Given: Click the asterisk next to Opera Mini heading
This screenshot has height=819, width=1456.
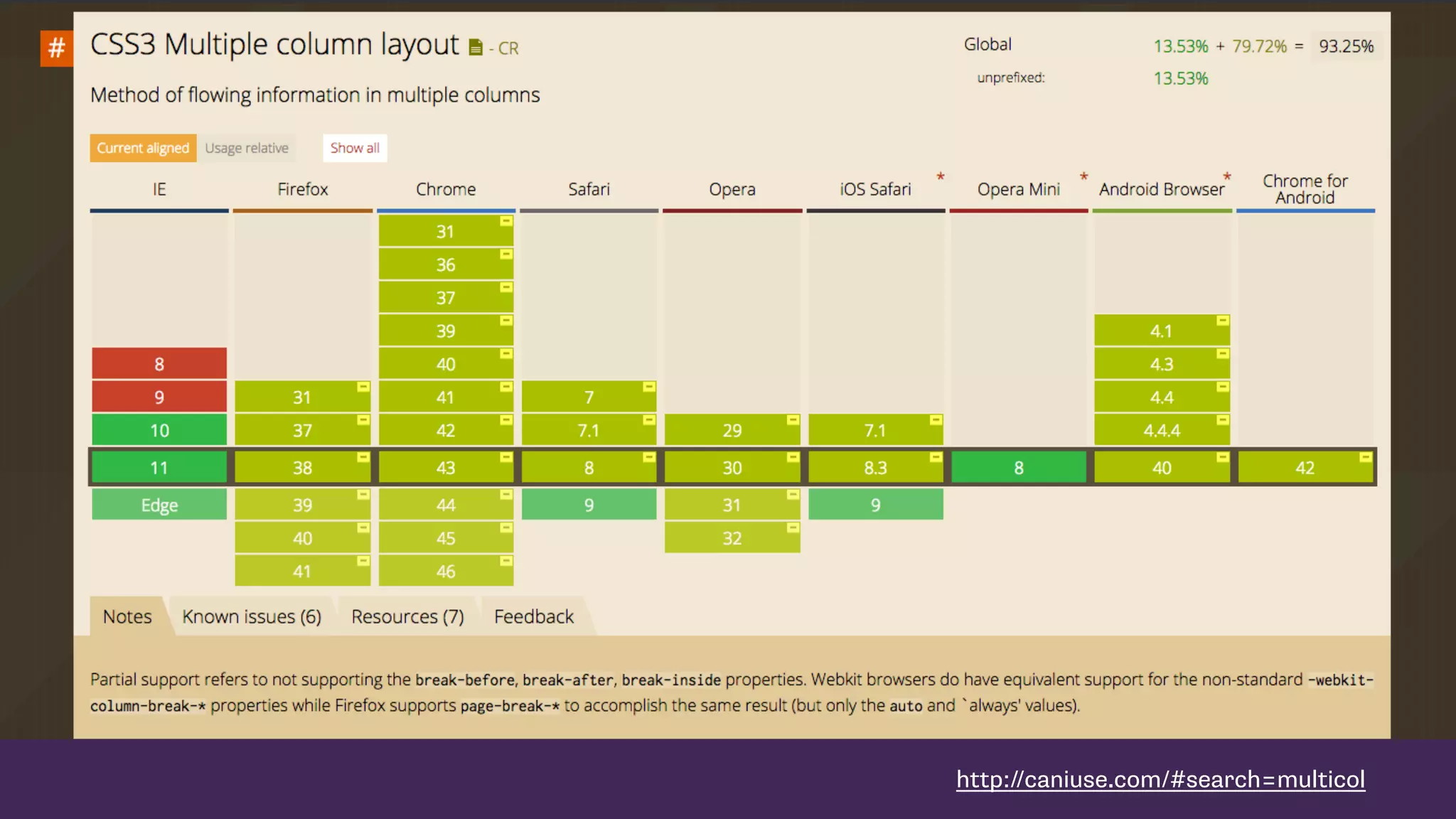Looking at the screenshot, I should (x=1083, y=176).
